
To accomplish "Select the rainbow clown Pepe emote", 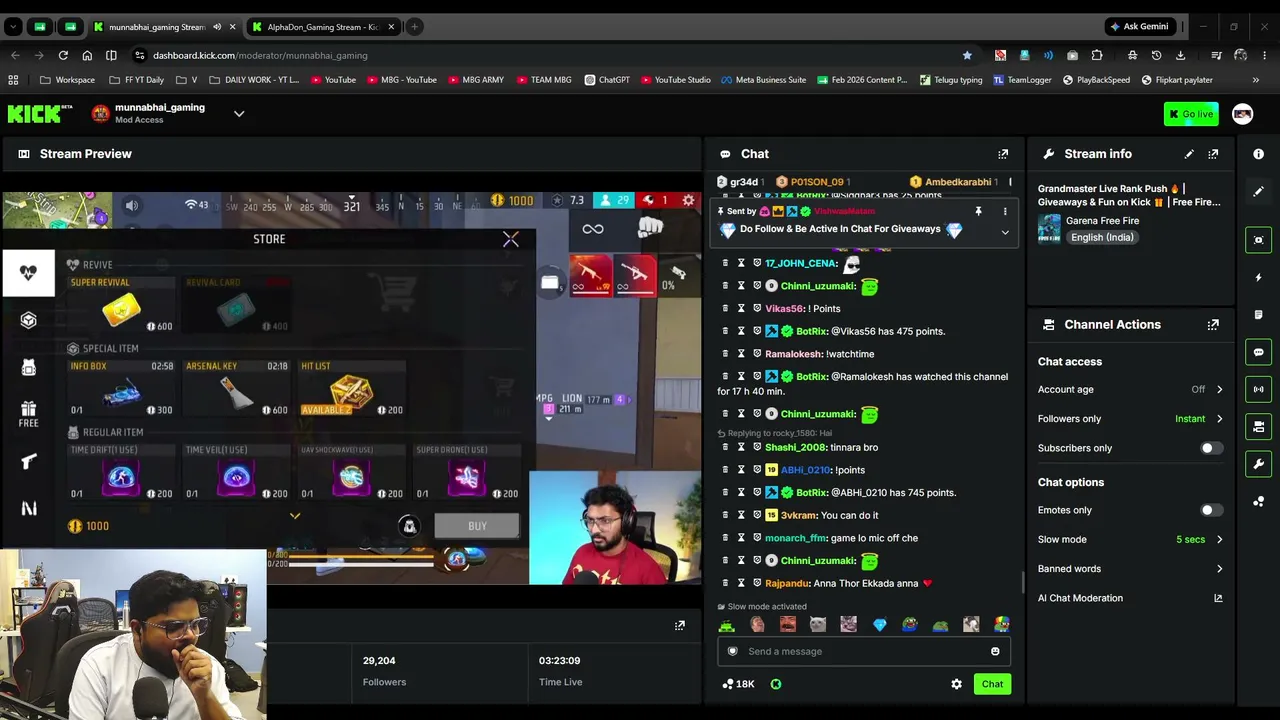I will click(1002, 625).
